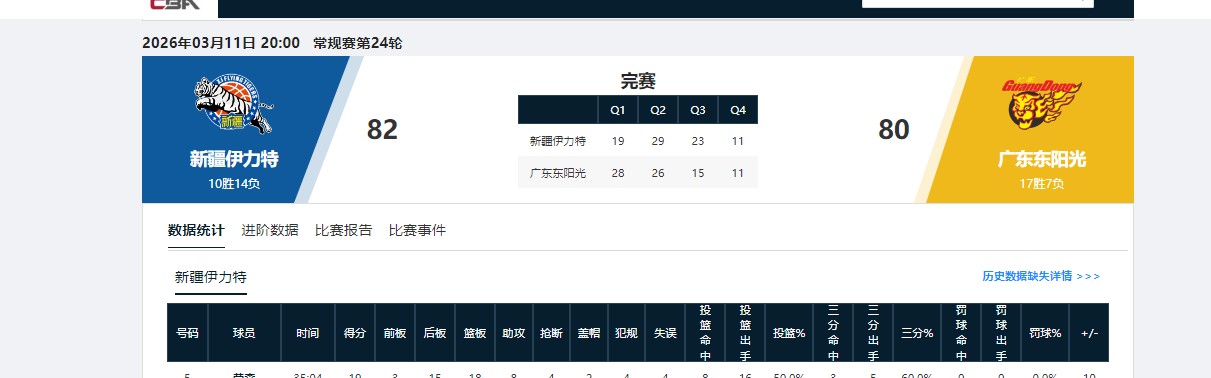Viewport: 1211px width, 378px height.
Task: Click 广东东阳光's Q2 score 26
Action: 658,173
